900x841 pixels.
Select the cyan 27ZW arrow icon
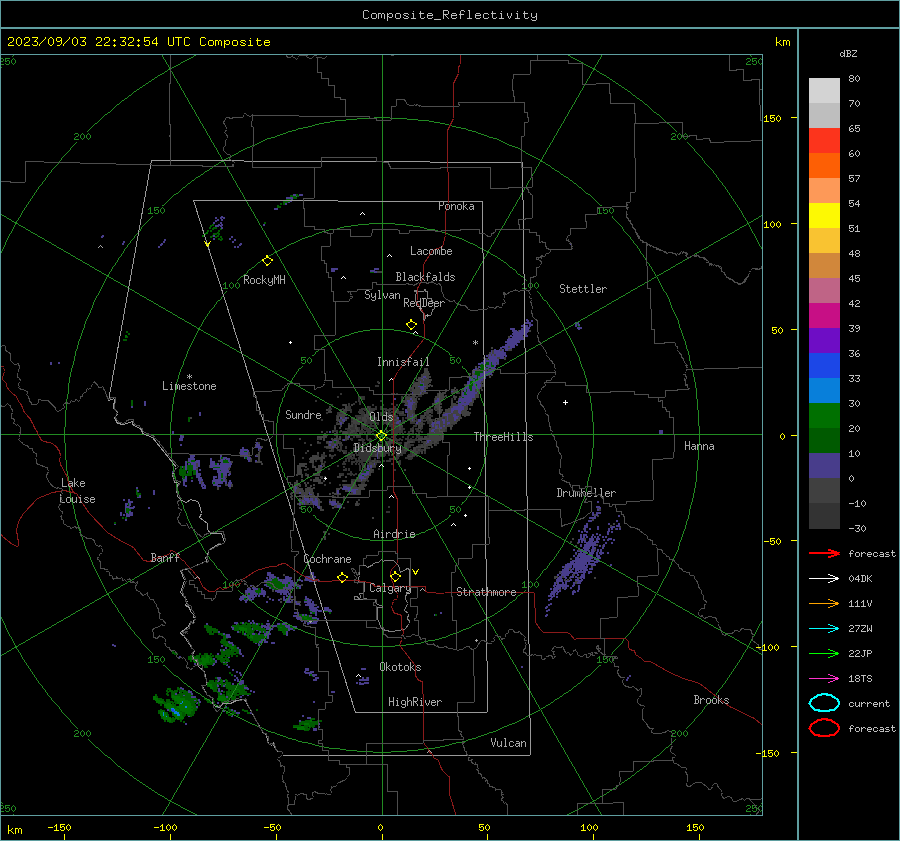coord(824,629)
